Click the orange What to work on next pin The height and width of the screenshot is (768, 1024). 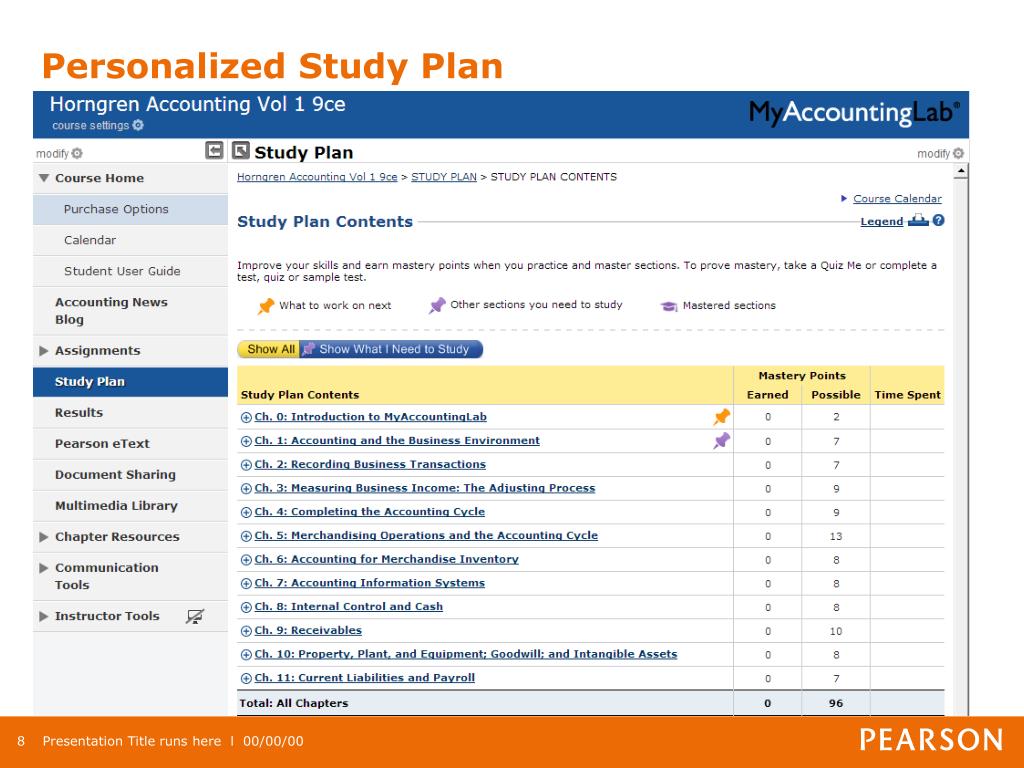click(x=266, y=306)
